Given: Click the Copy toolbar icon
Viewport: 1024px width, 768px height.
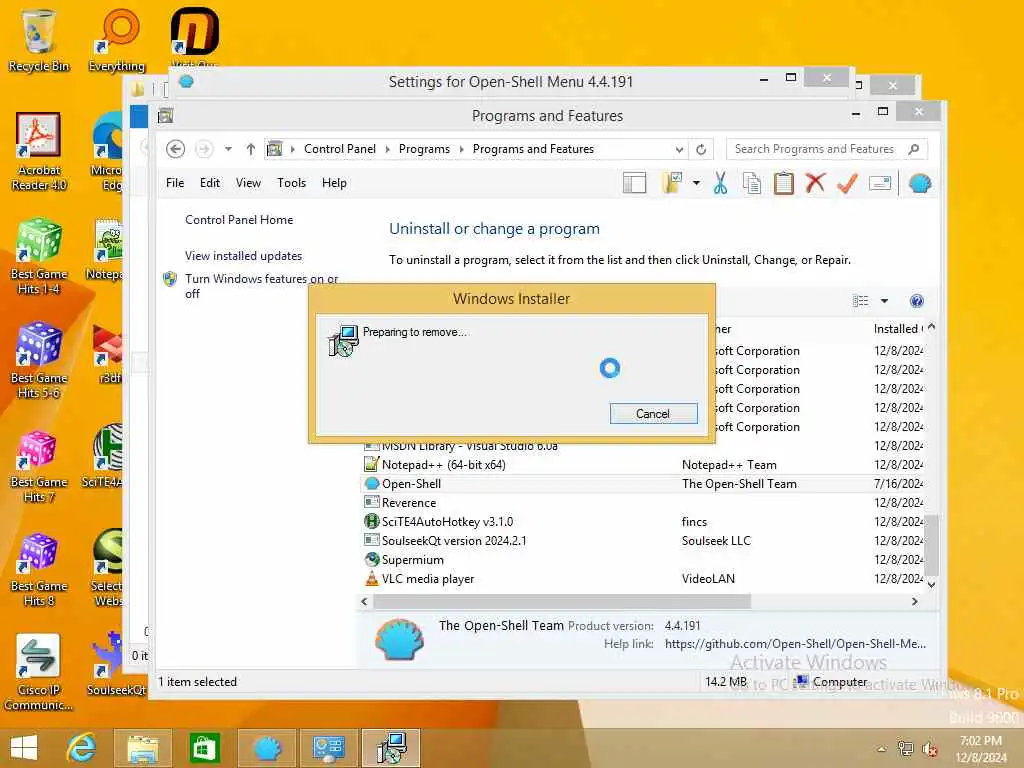Looking at the screenshot, I should [x=752, y=184].
